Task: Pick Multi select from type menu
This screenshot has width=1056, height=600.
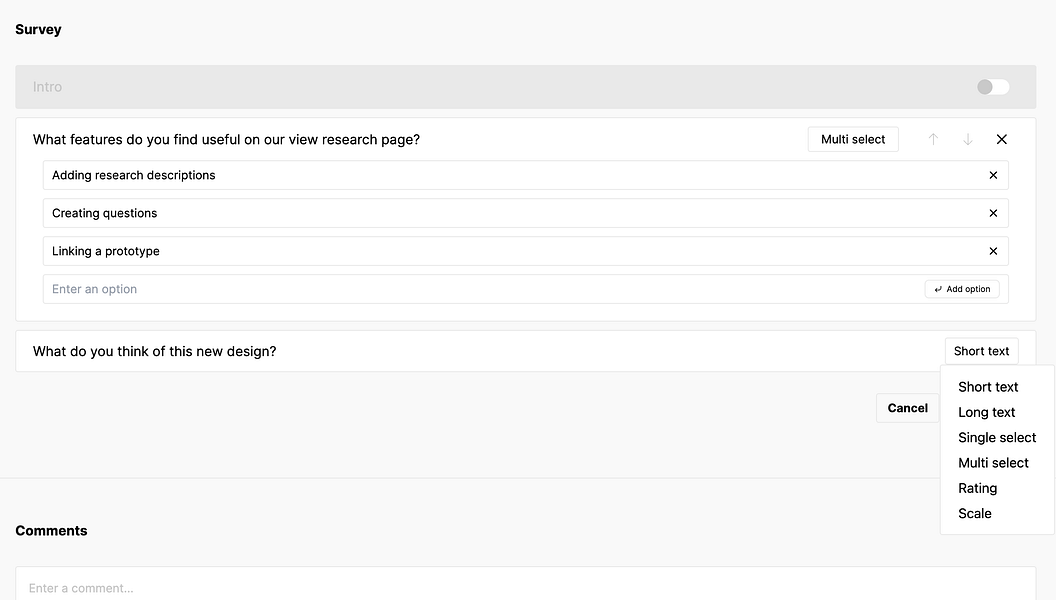Action: [993, 463]
